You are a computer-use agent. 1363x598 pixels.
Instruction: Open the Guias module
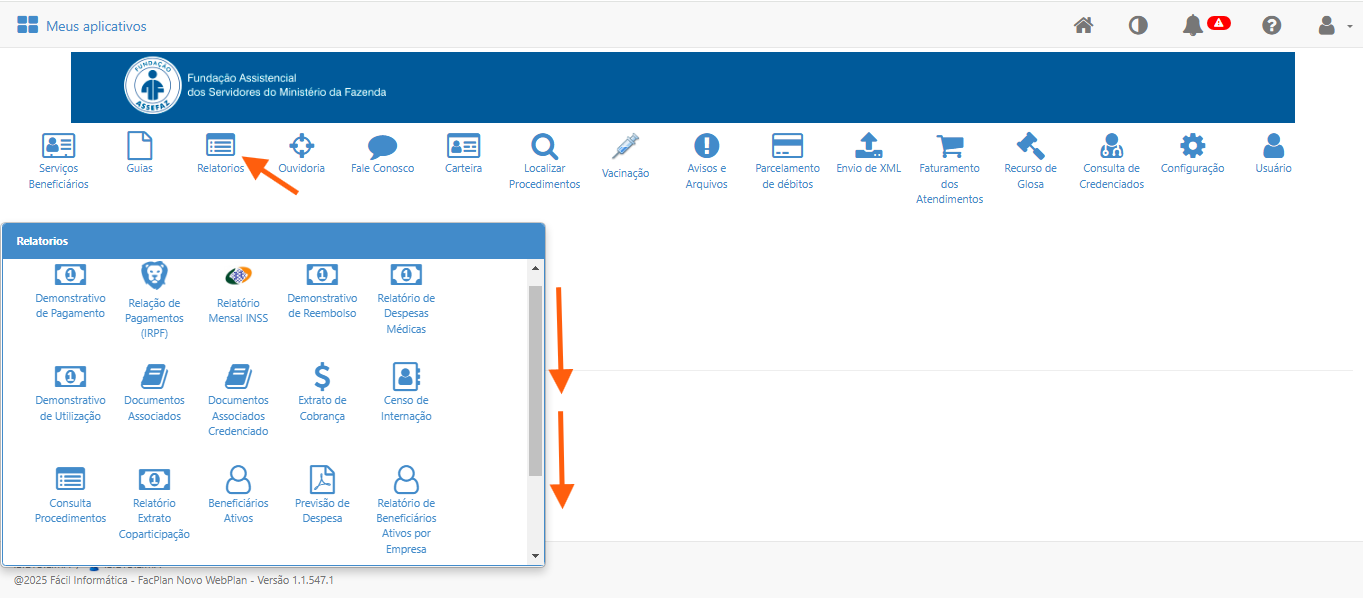click(140, 153)
